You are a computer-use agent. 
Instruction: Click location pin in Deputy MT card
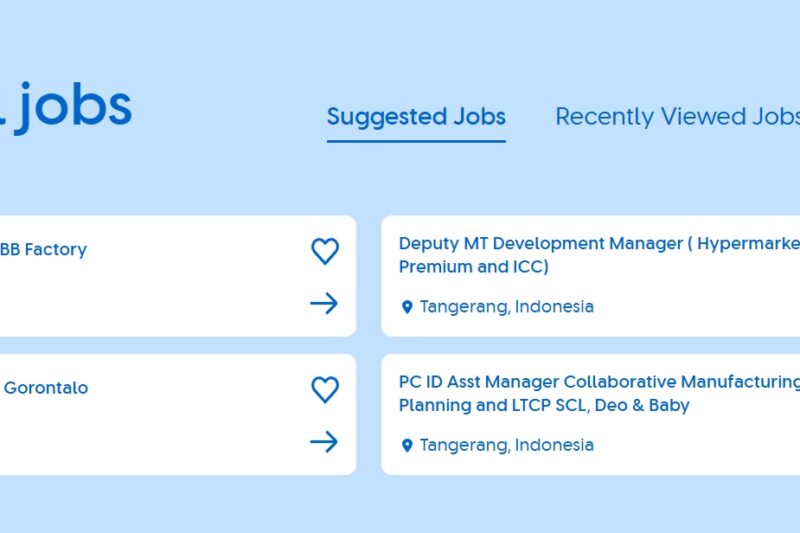coord(407,307)
